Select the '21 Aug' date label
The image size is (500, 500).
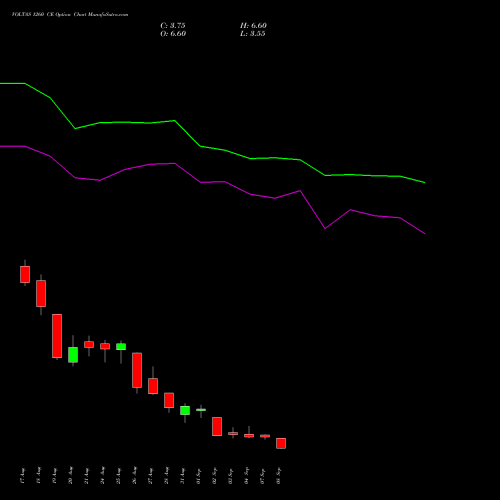(87, 476)
